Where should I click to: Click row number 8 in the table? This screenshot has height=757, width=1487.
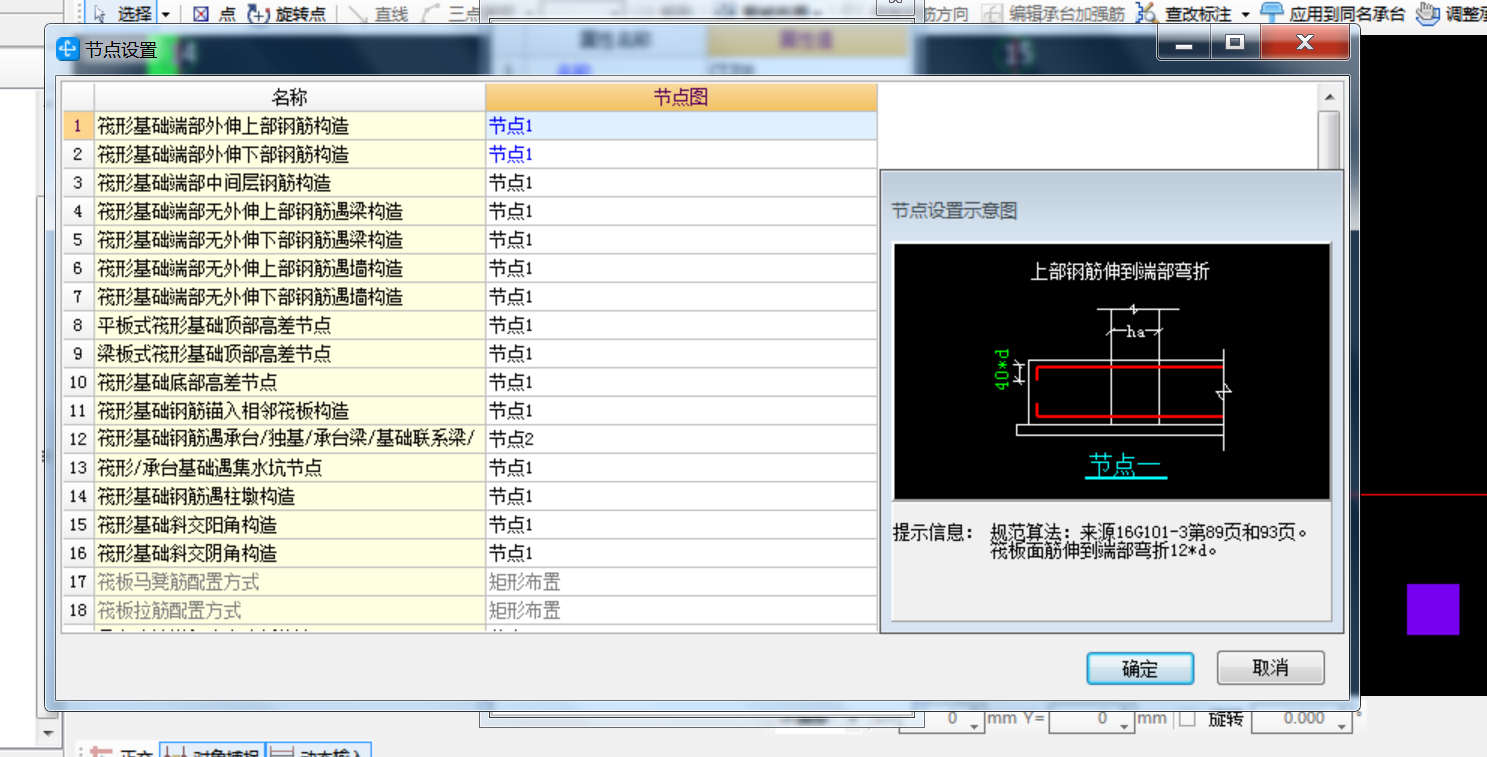tap(78, 325)
